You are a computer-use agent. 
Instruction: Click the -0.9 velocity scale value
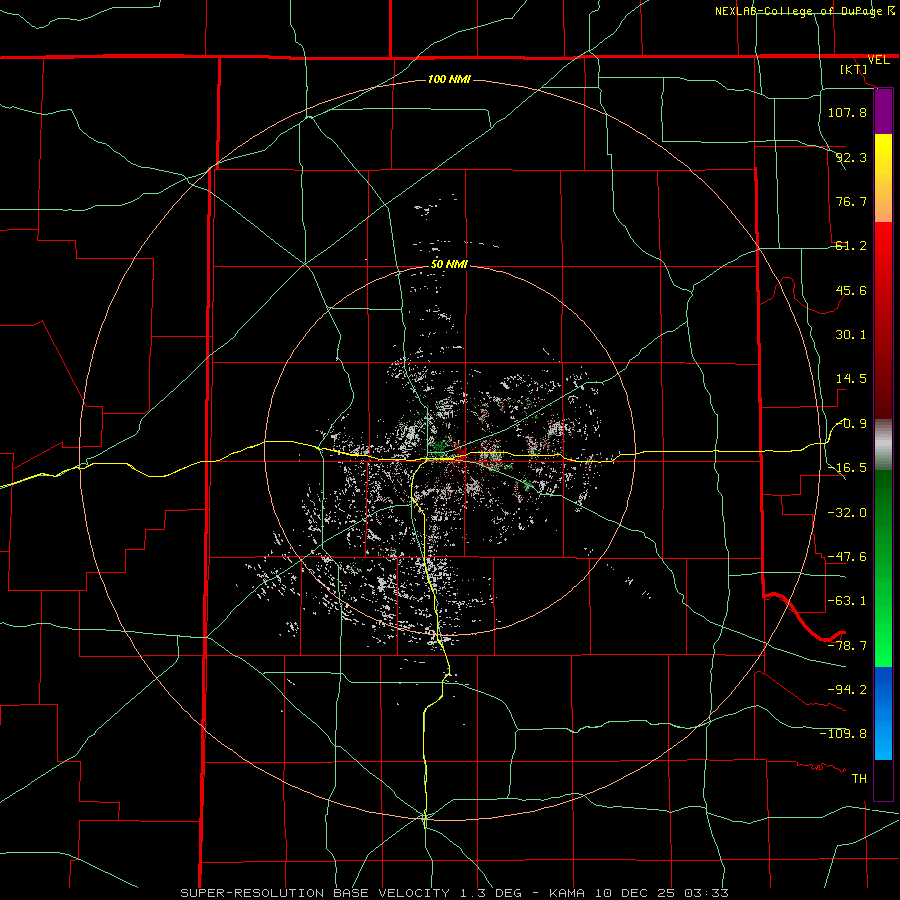click(852, 424)
